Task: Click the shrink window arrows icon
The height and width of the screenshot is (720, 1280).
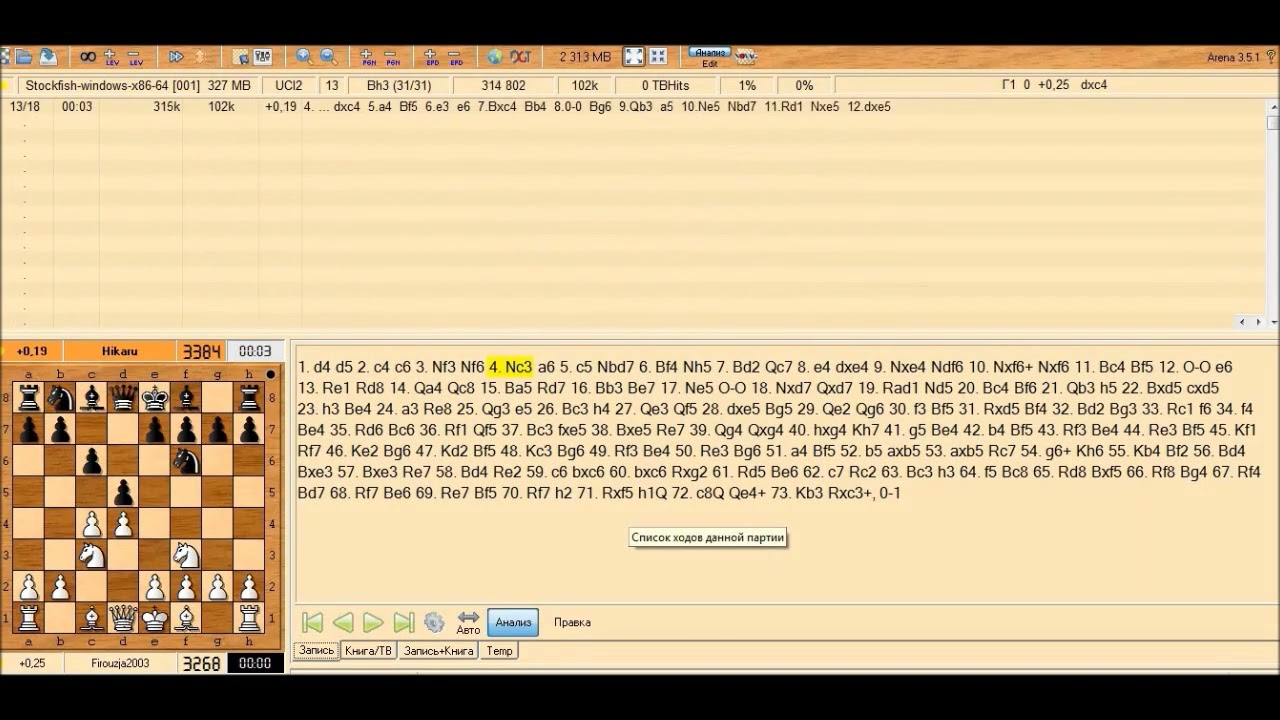Action: click(658, 57)
